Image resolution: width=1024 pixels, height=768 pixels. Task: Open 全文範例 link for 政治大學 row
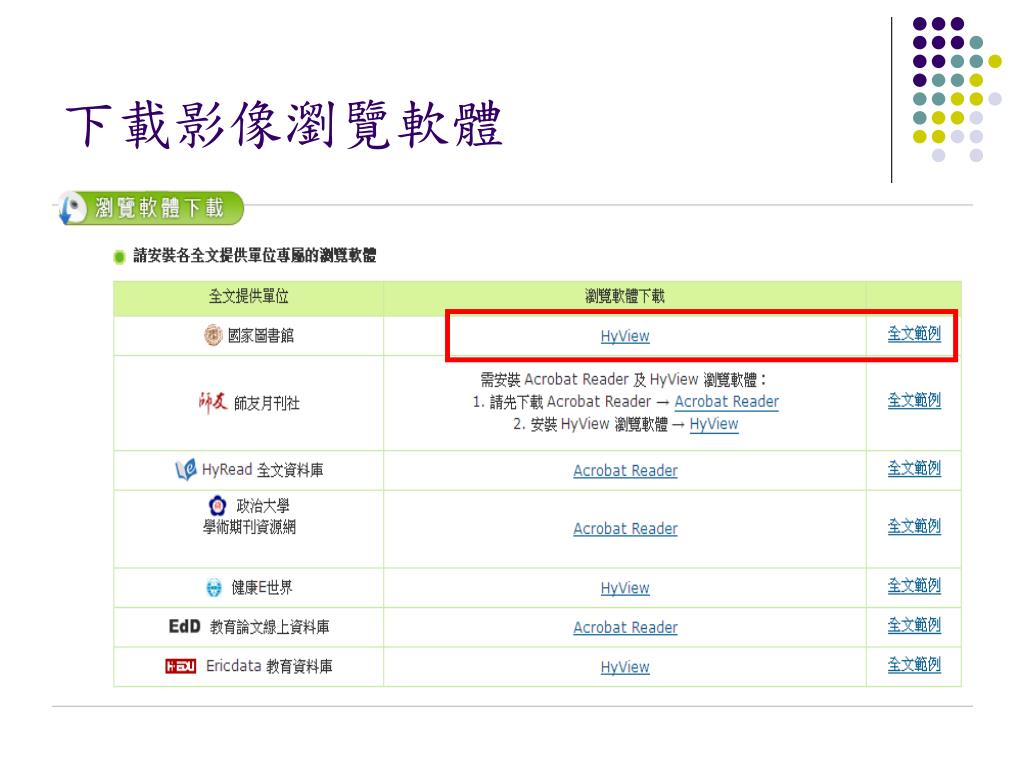(x=914, y=526)
